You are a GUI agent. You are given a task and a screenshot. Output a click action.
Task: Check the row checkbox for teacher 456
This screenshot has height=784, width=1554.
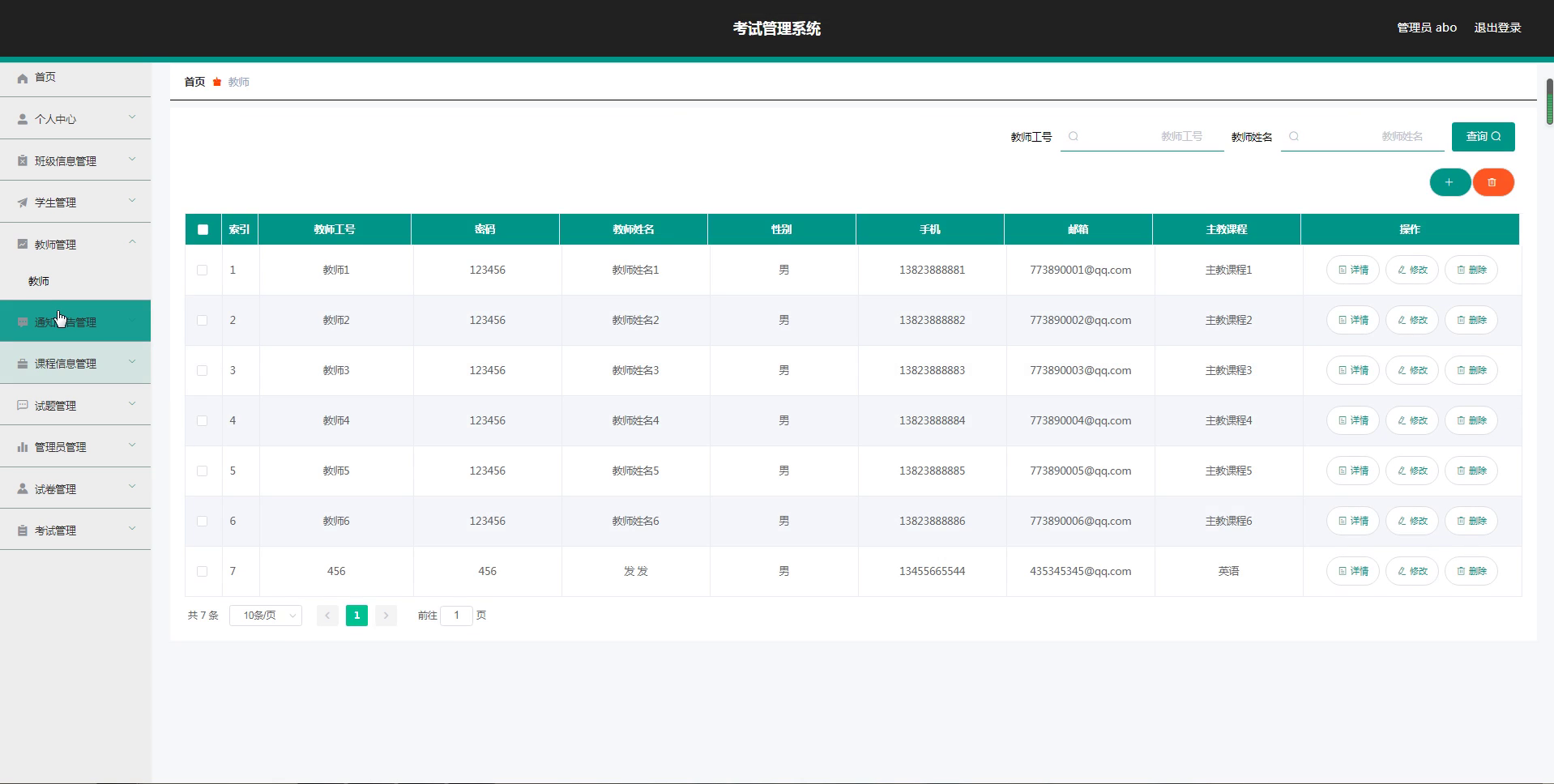(x=203, y=571)
